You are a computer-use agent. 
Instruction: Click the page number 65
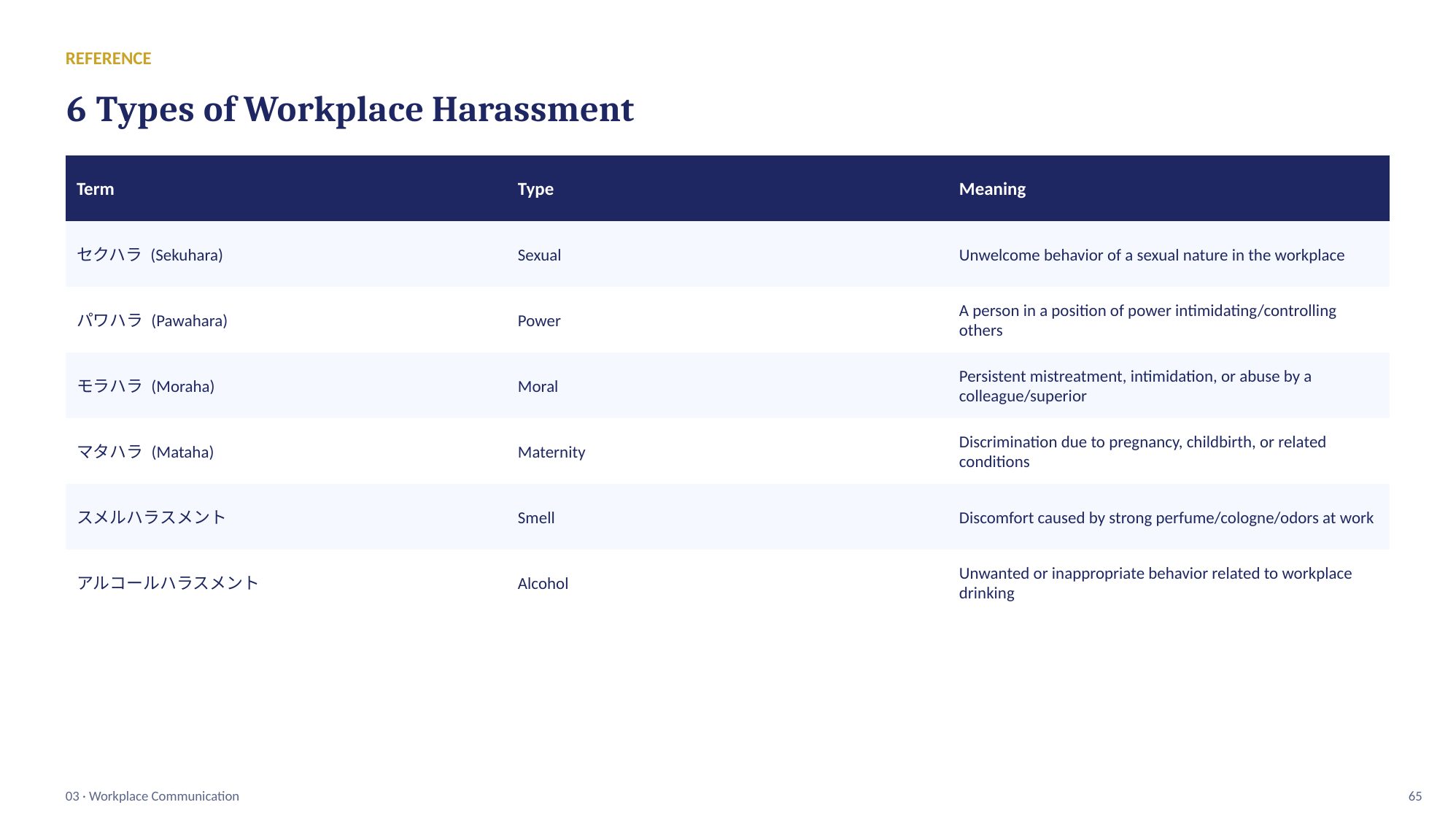click(1414, 796)
